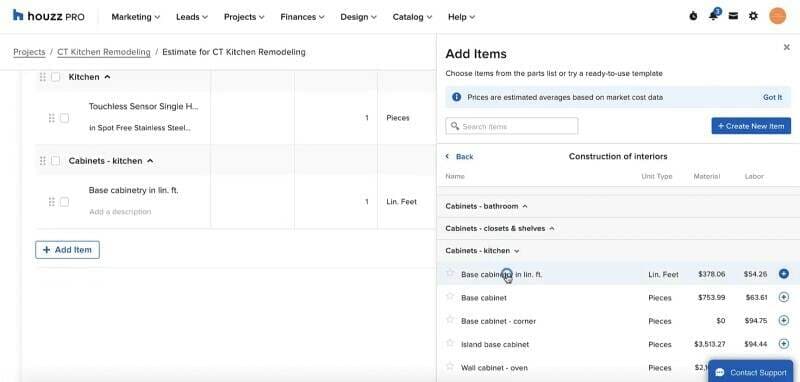Click $94.75 labor price
Screen dimensions: 800x382
click(x=756, y=321)
